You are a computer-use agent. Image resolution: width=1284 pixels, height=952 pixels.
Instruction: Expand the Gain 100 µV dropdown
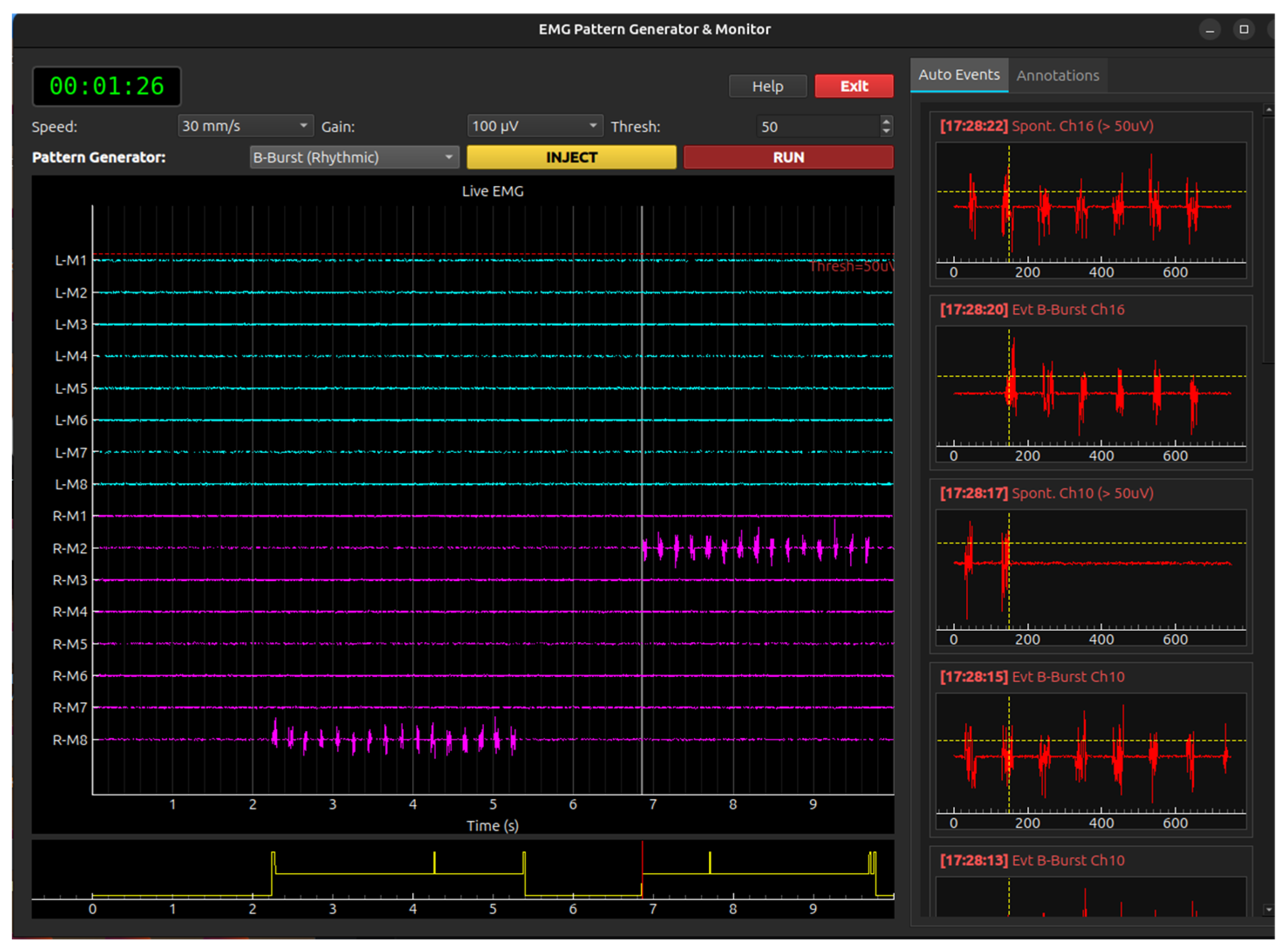[535, 126]
